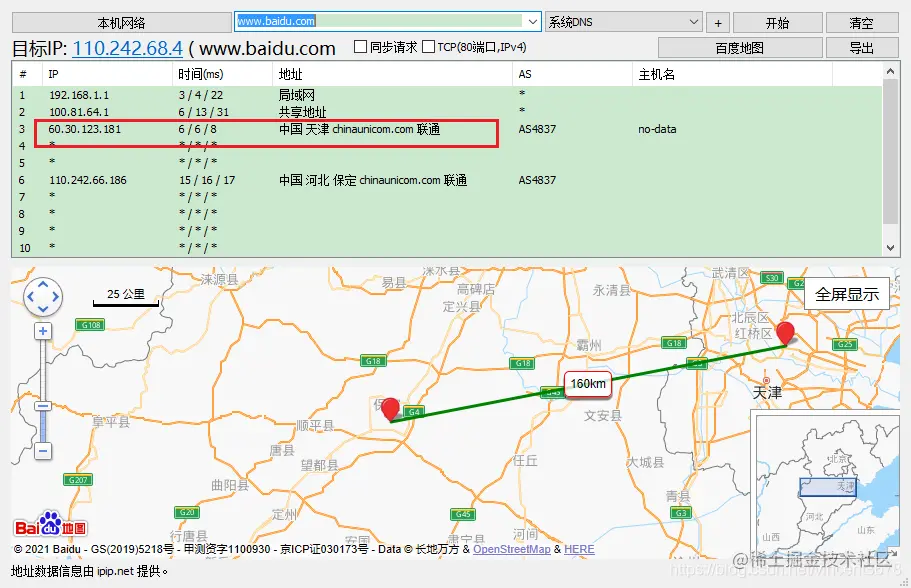
Task: Click the G207 highway badge
Action: pos(78,479)
